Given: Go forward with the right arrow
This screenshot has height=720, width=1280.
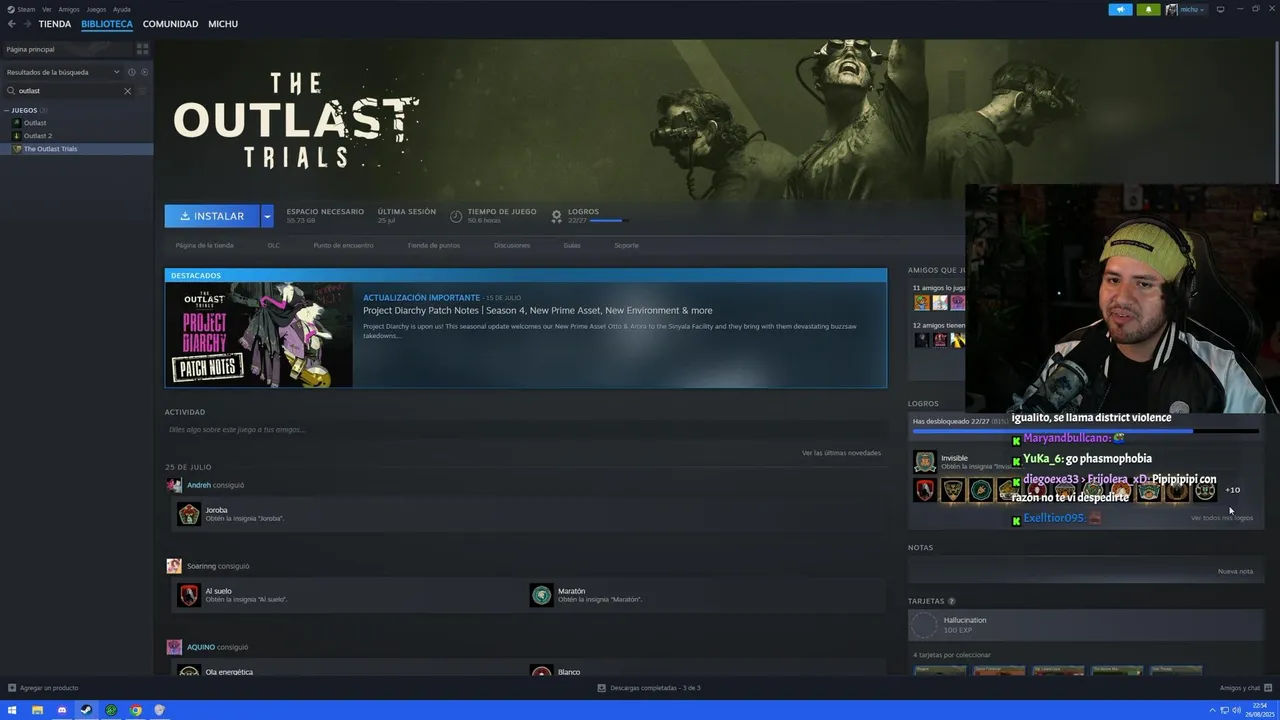Looking at the screenshot, I should (26, 24).
